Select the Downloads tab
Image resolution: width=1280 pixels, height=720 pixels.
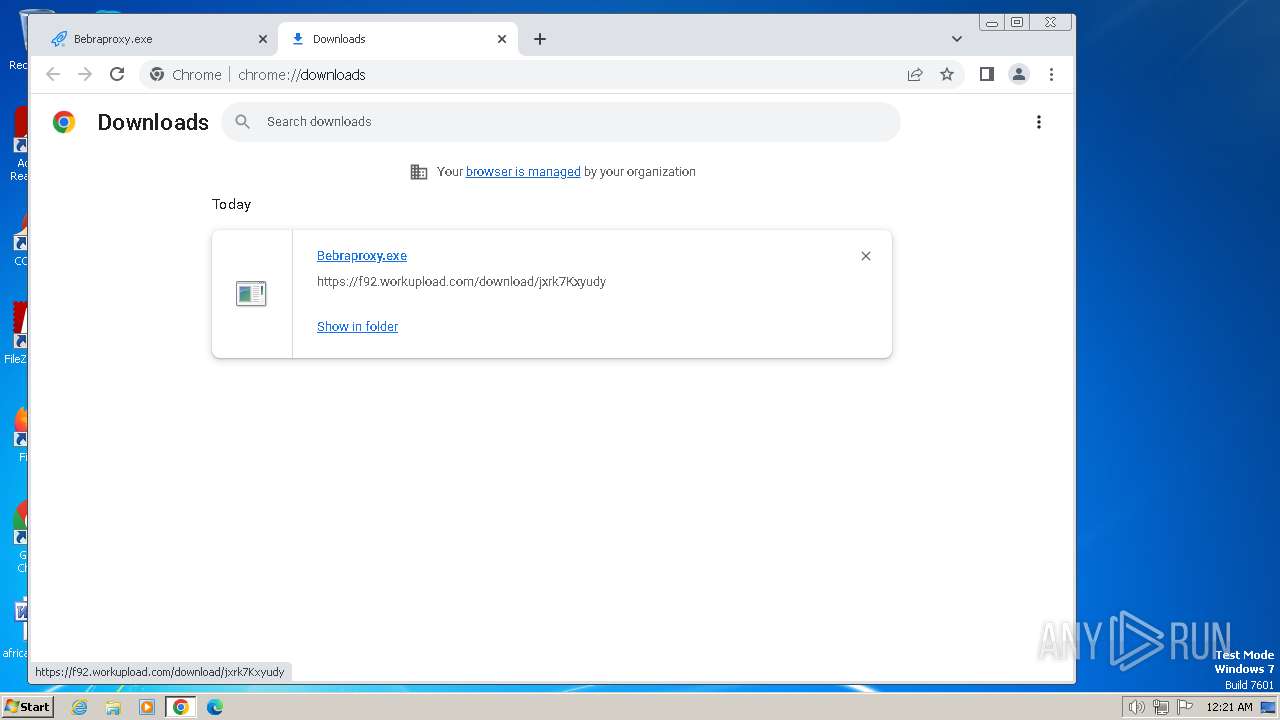[x=397, y=39]
